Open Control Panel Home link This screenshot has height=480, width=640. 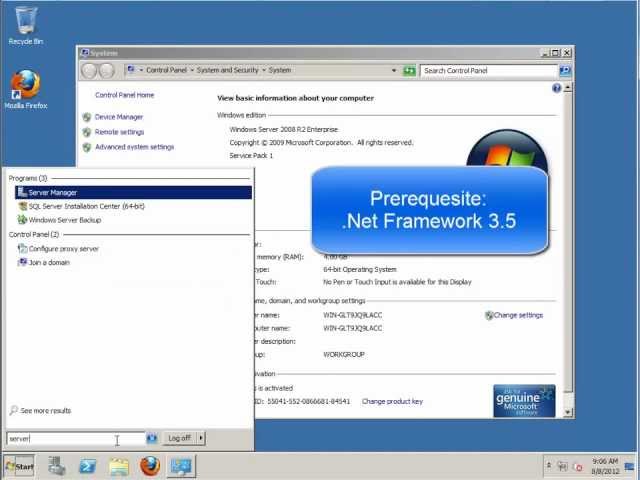124,95
